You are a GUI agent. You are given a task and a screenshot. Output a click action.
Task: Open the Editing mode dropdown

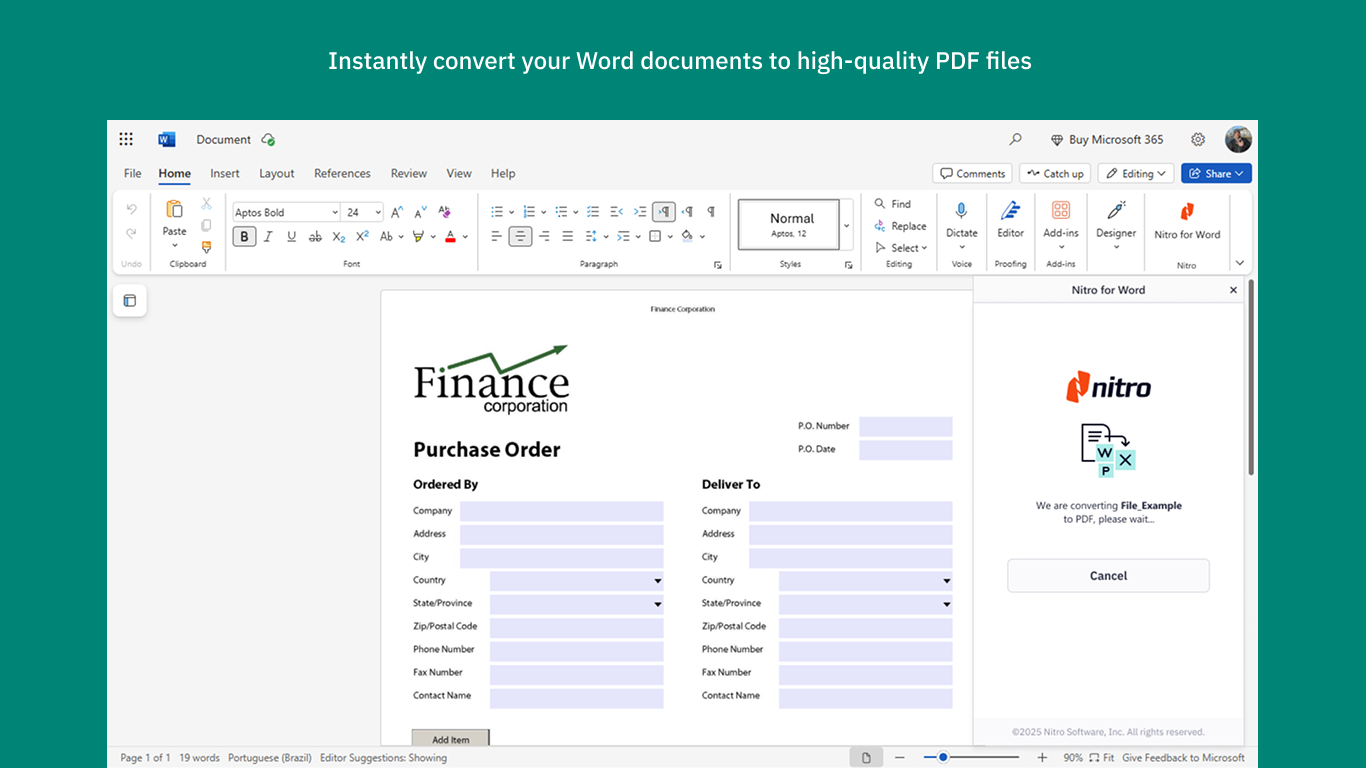[1136, 174]
